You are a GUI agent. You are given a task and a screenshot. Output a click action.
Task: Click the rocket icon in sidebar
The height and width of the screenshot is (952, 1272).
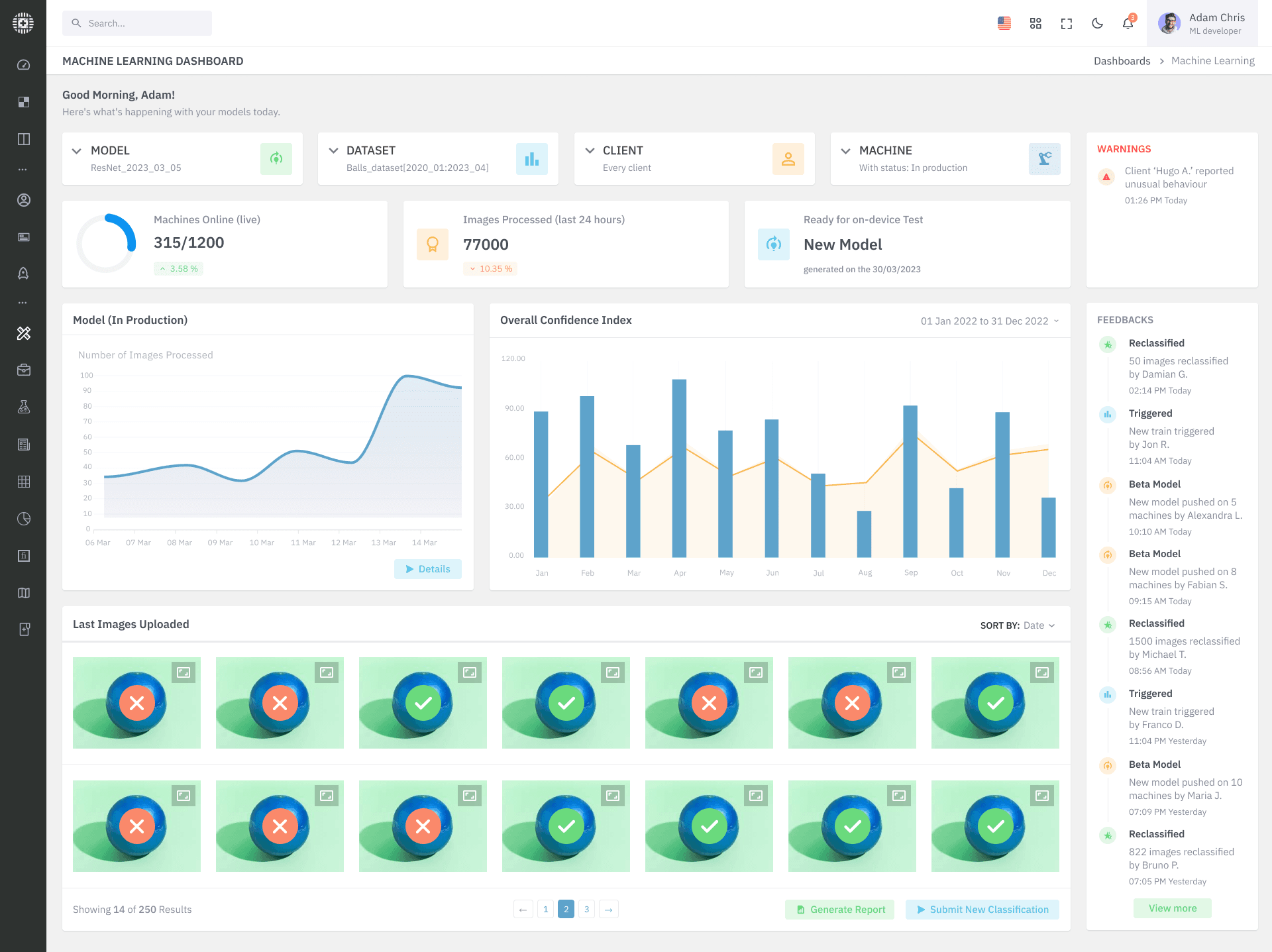(23, 273)
